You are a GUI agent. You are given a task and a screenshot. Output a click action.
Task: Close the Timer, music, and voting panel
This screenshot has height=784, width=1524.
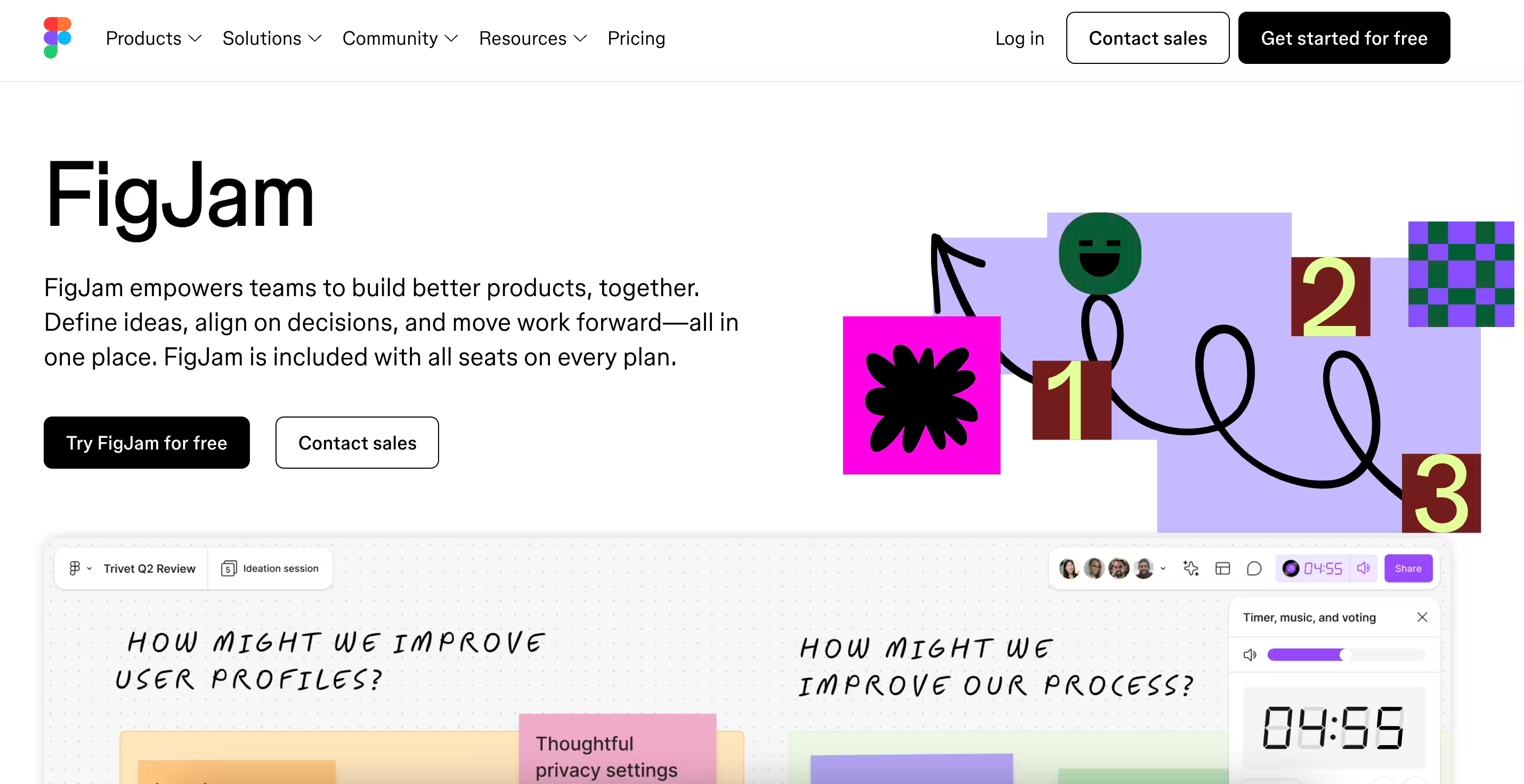pos(1422,617)
